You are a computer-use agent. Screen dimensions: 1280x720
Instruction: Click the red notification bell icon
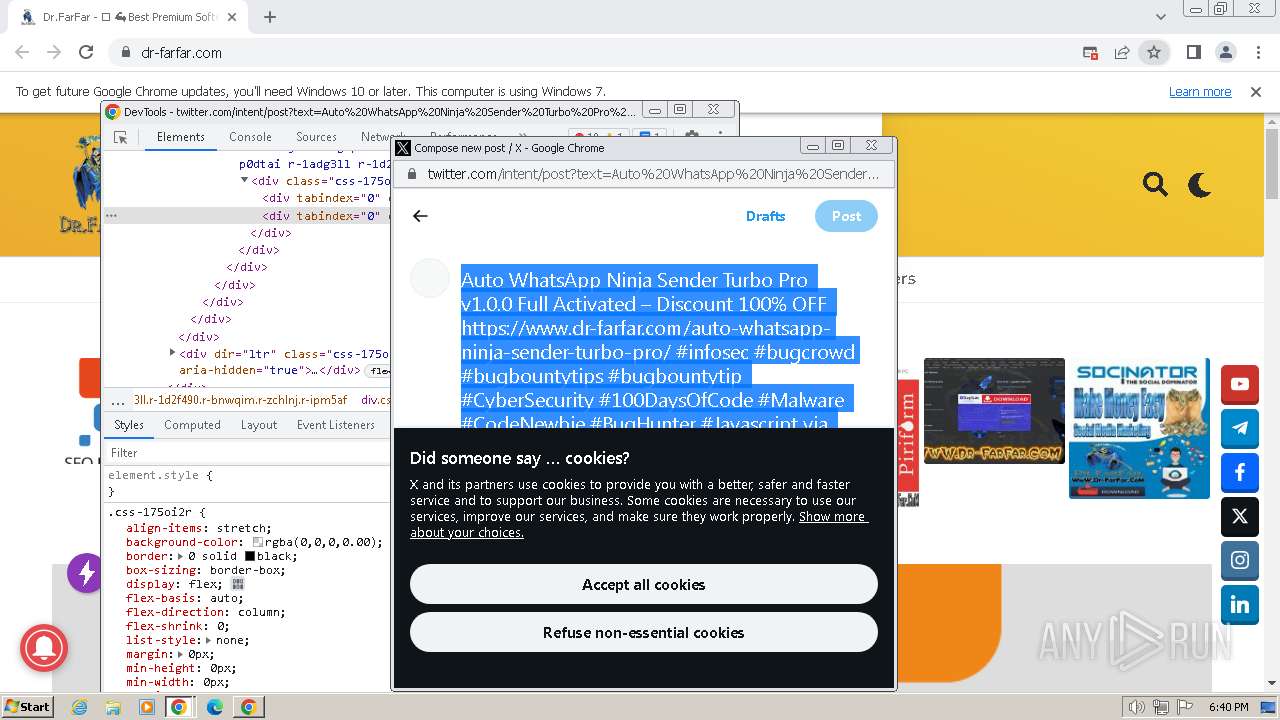click(44, 650)
